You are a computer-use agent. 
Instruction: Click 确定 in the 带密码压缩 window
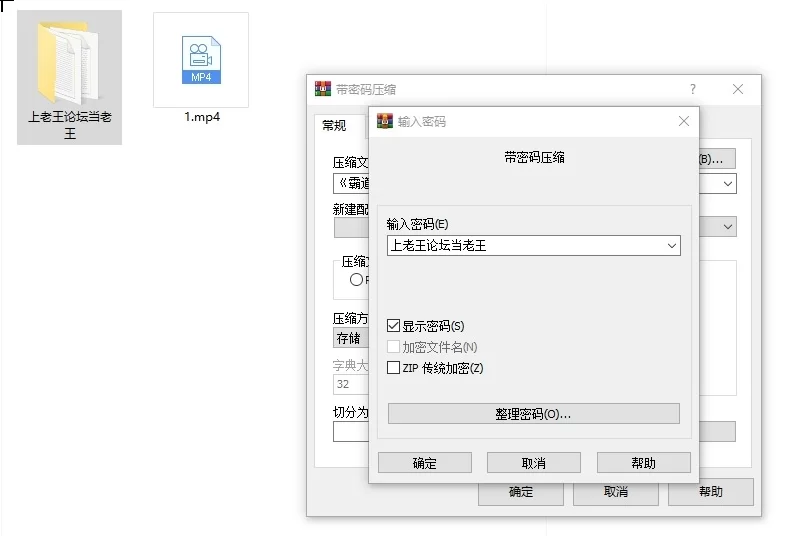coord(520,492)
